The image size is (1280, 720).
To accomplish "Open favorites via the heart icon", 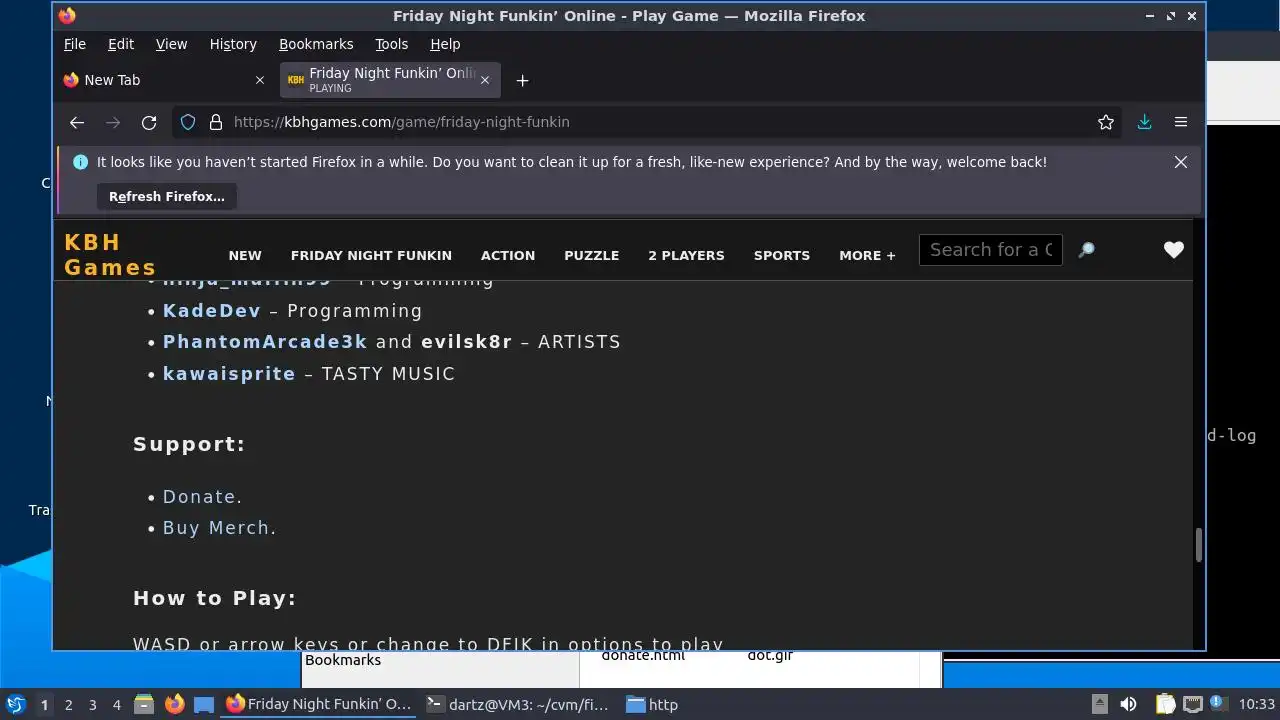I will 1174,250.
